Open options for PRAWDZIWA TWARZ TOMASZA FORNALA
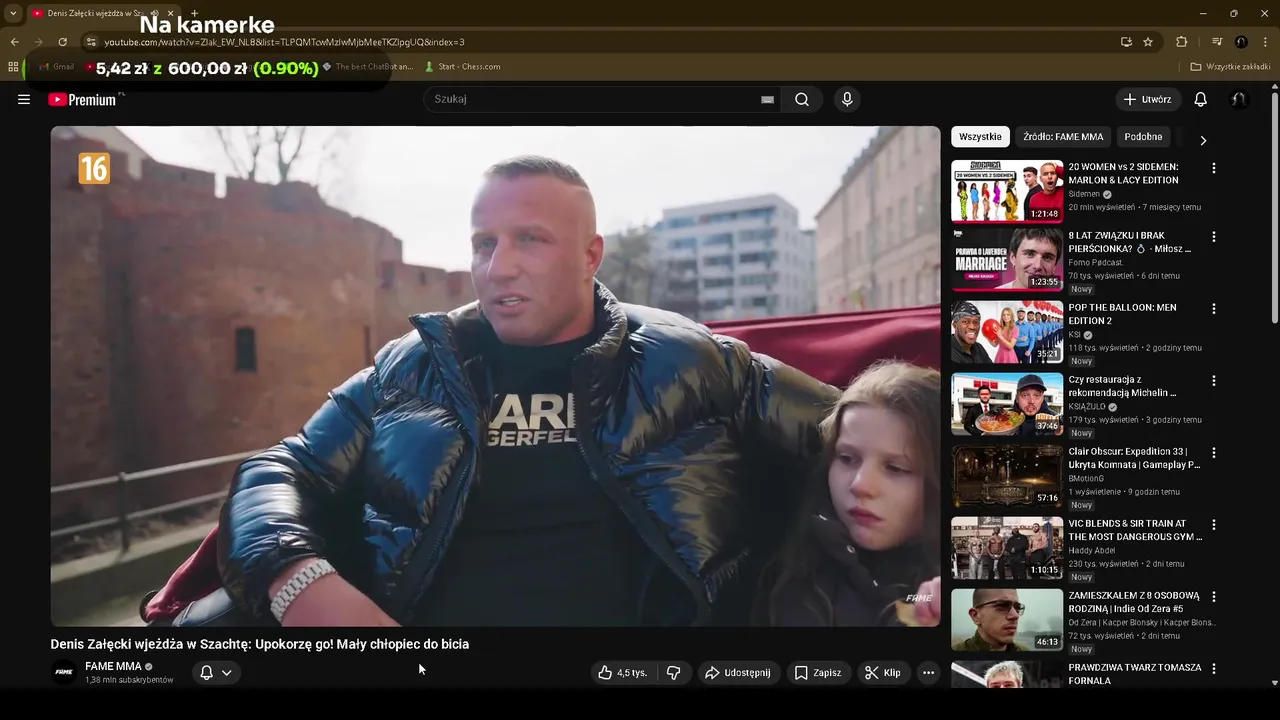The width and height of the screenshot is (1280, 720). pos(1213,669)
